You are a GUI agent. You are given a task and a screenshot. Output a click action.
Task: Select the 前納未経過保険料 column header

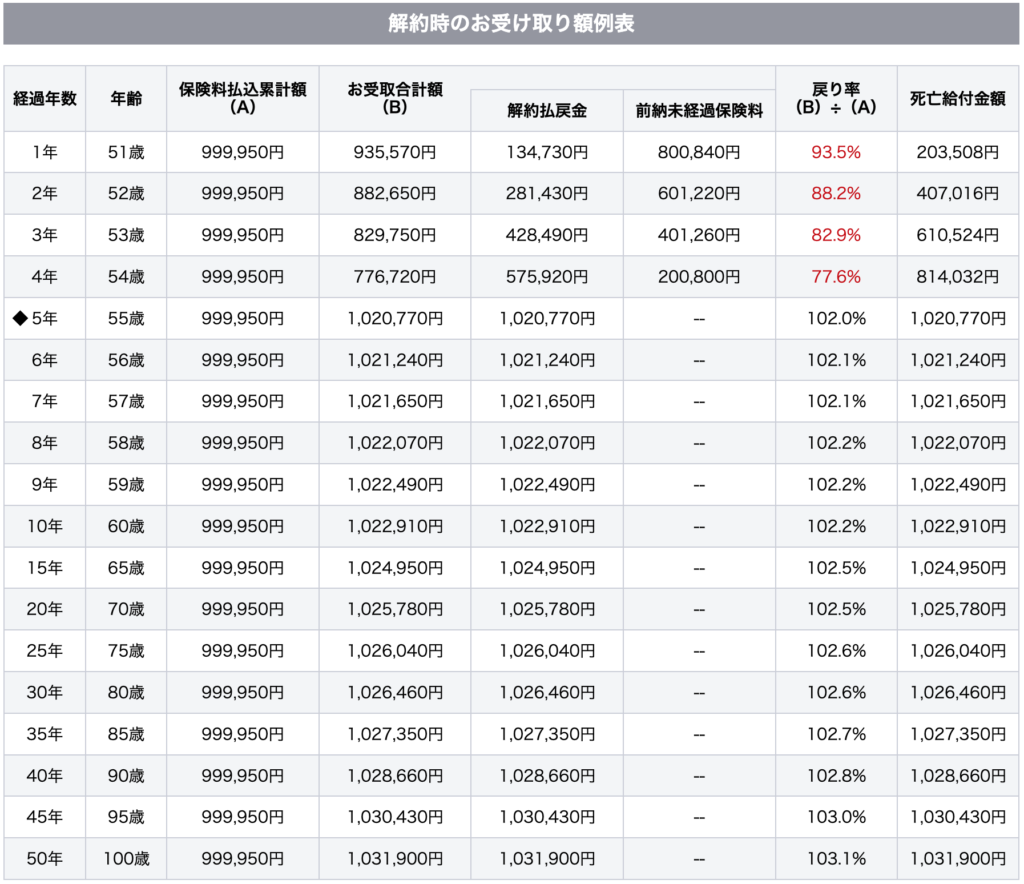coord(699,111)
